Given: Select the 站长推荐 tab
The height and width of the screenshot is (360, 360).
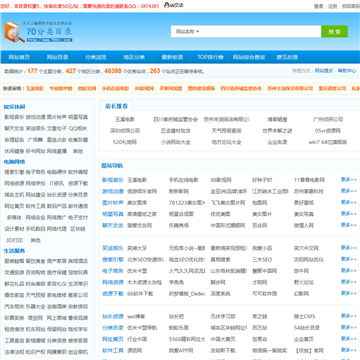Looking at the screenshot, I should click(116, 106).
